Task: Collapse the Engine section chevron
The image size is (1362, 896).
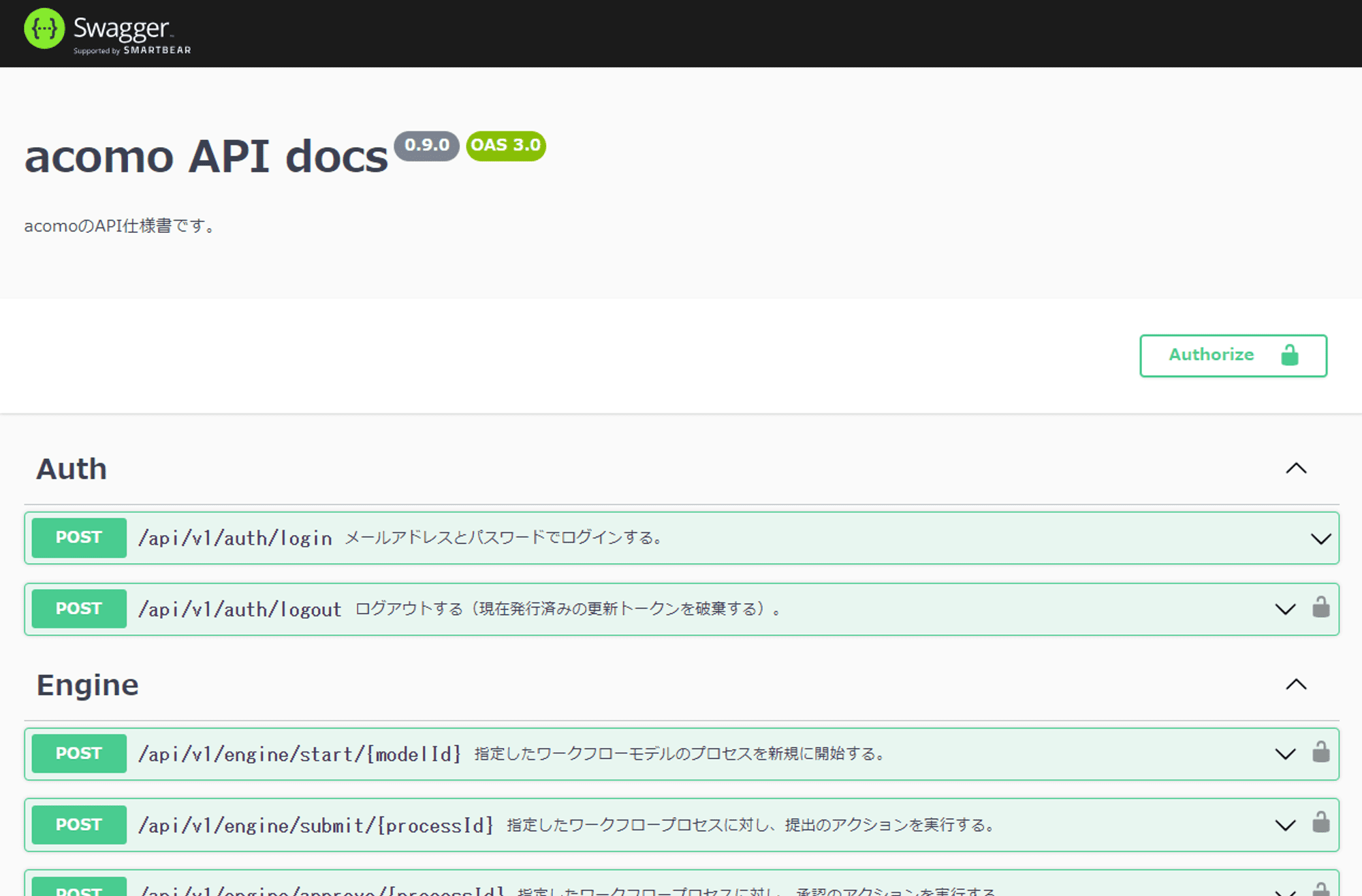Action: [x=1296, y=684]
